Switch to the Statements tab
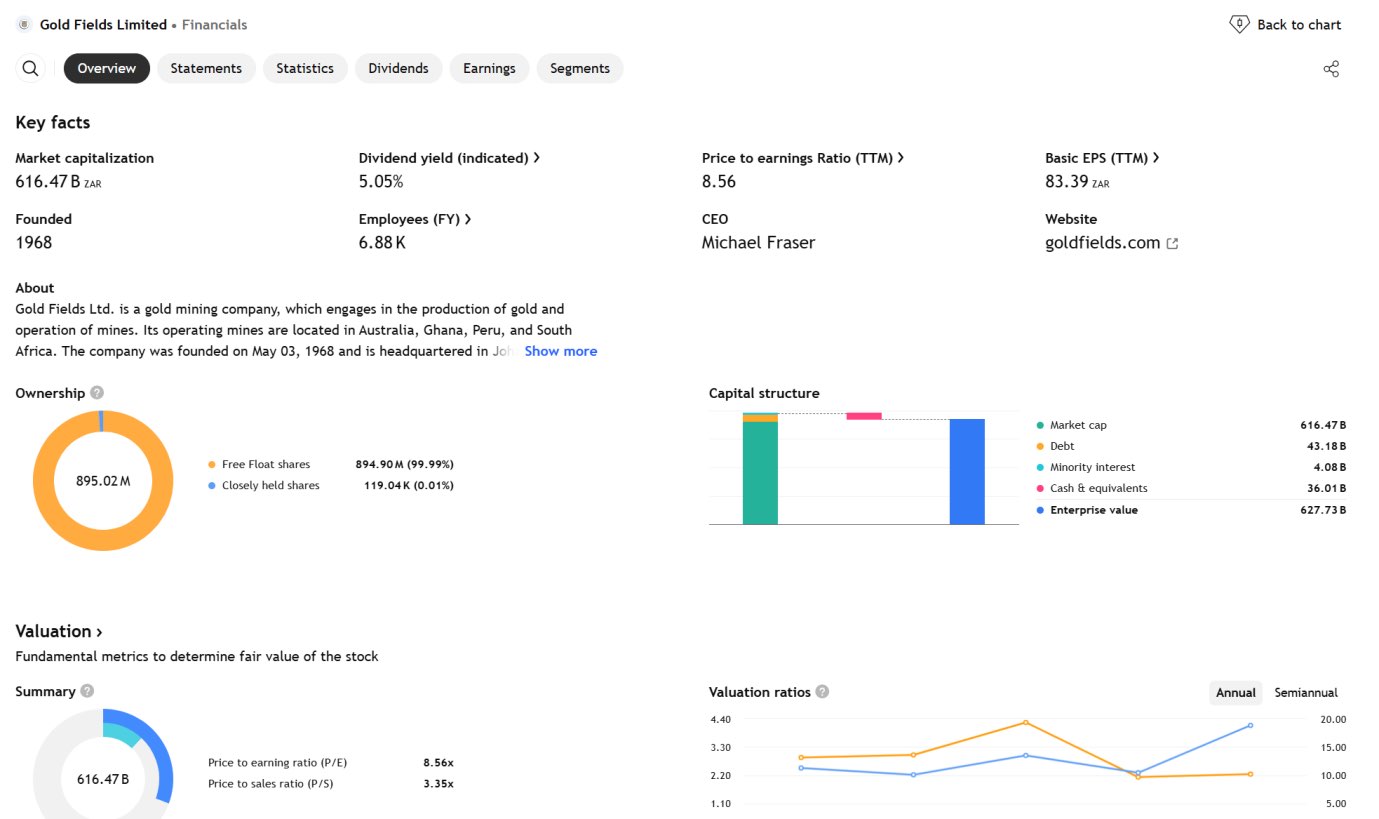Viewport: 1379px width, 819px height. 206,68
